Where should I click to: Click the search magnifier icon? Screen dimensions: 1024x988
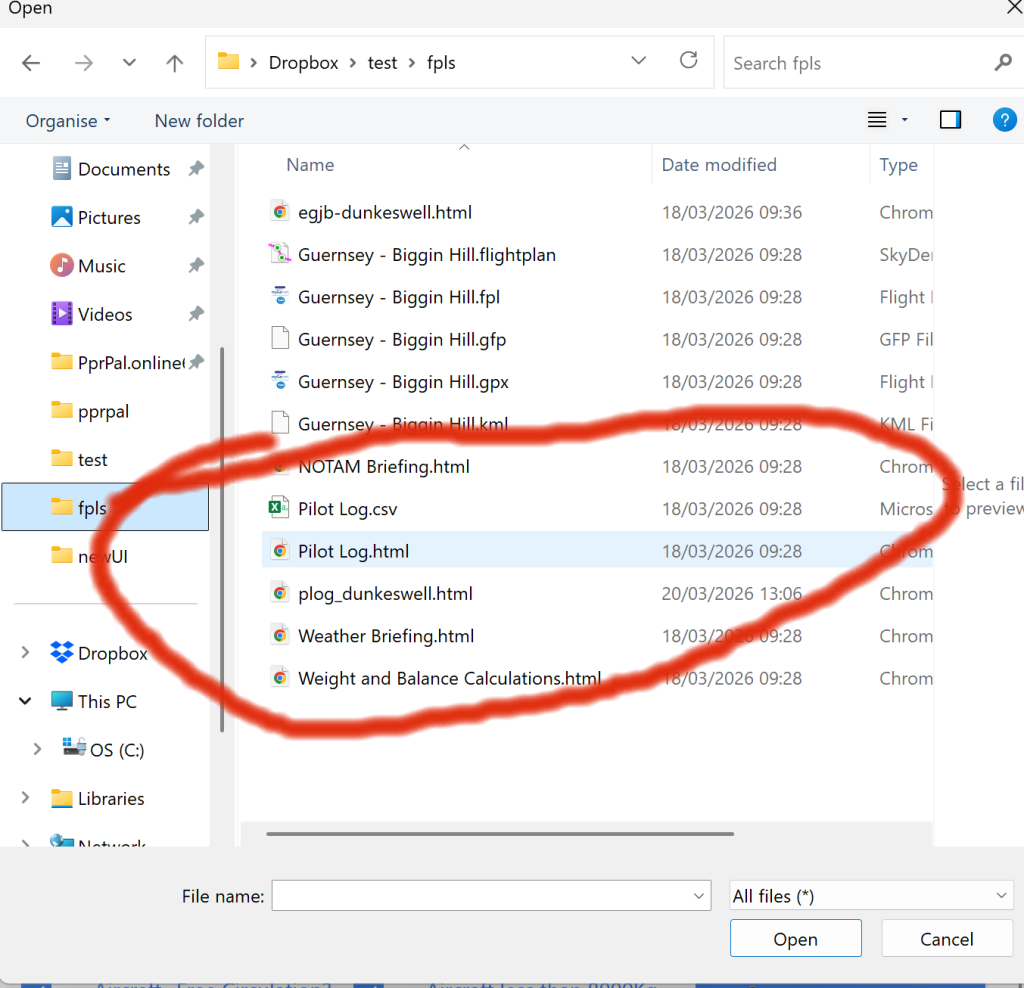pyautogui.click(x=1002, y=63)
